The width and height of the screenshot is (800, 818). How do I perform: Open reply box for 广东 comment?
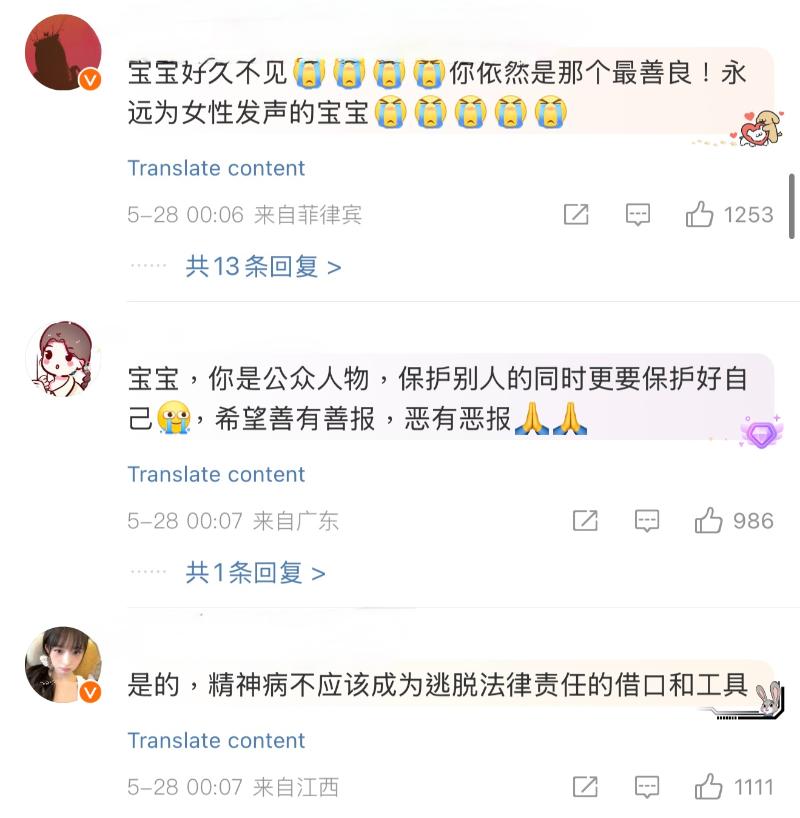(647, 521)
